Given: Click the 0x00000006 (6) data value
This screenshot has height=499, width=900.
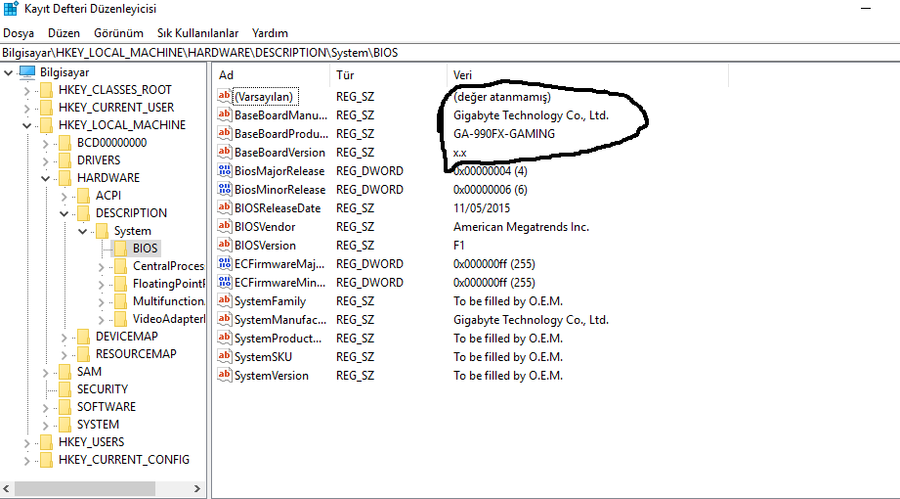Looking at the screenshot, I should (x=490, y=189).
